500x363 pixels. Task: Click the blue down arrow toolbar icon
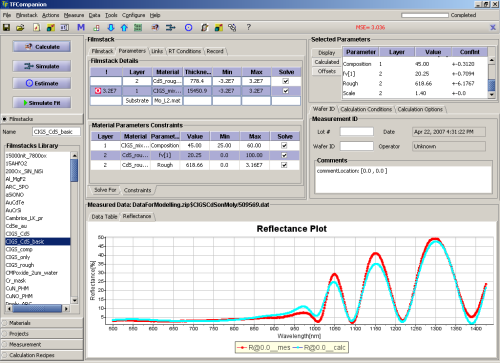point(111,28)
